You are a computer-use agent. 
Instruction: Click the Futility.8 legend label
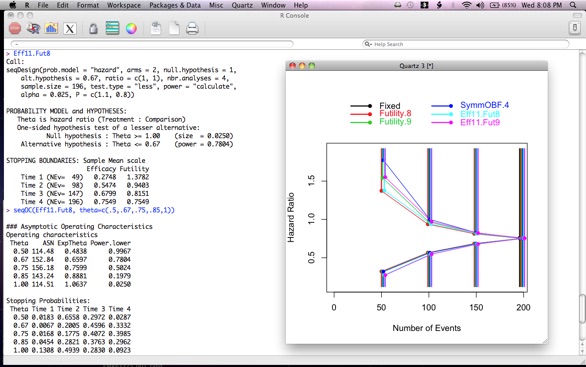pyautogui.click(x=395, y=114)
